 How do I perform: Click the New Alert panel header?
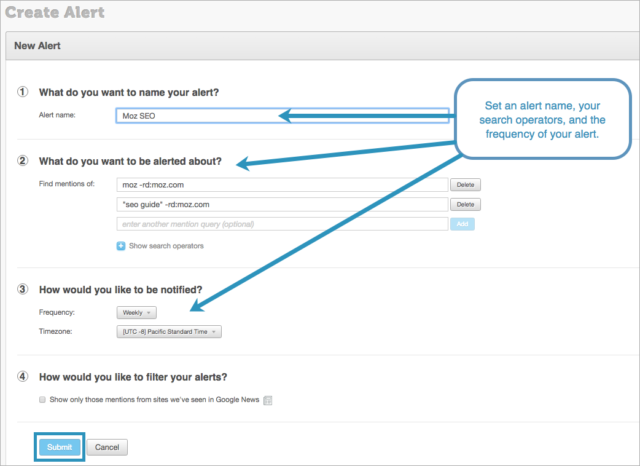[320, 45]
